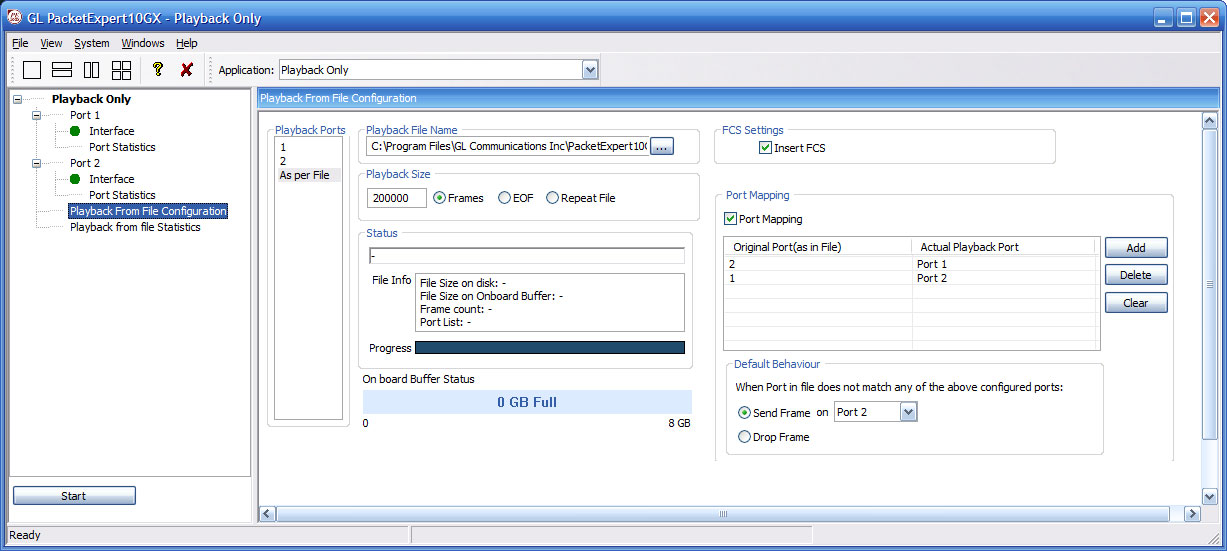Click the Delete port mapping button

click(x=1136, y=275)
